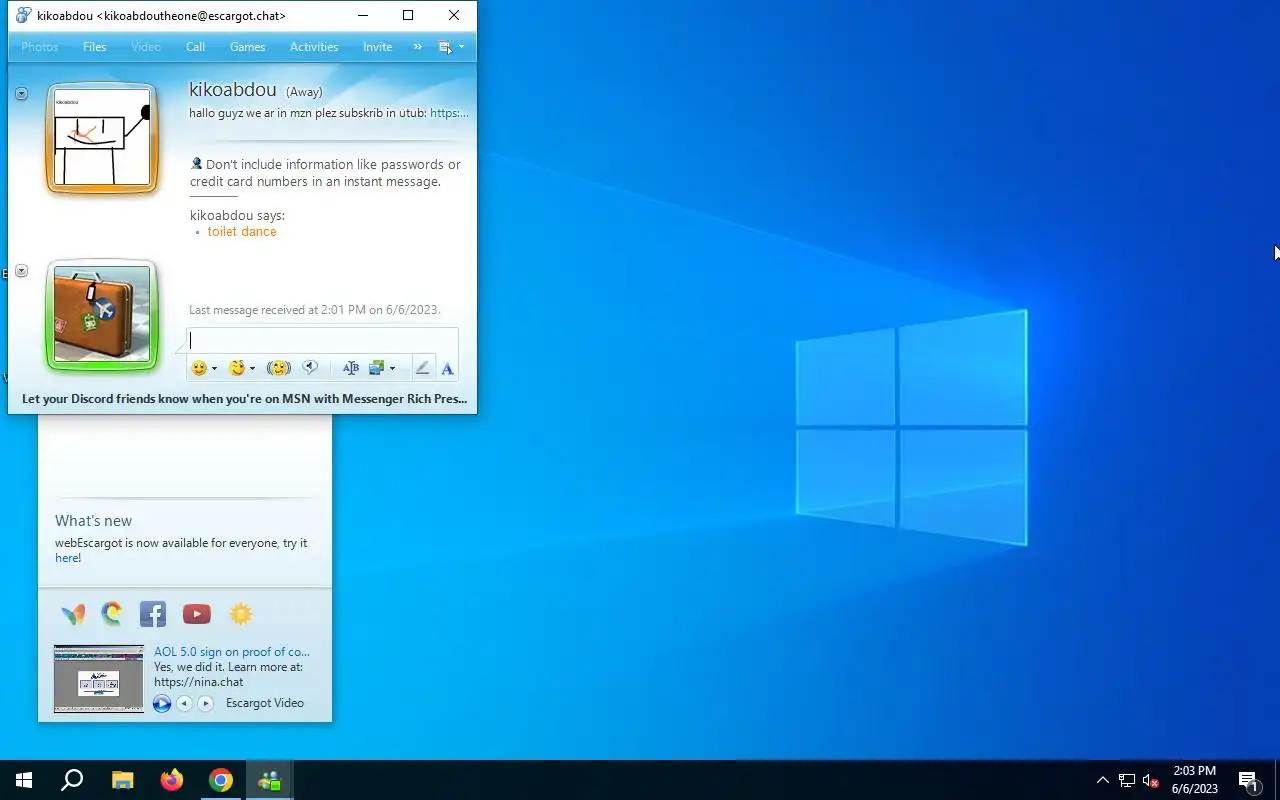Open the smiley emoticon picker
Screen dimensions: 1280x800
[199, 368]
